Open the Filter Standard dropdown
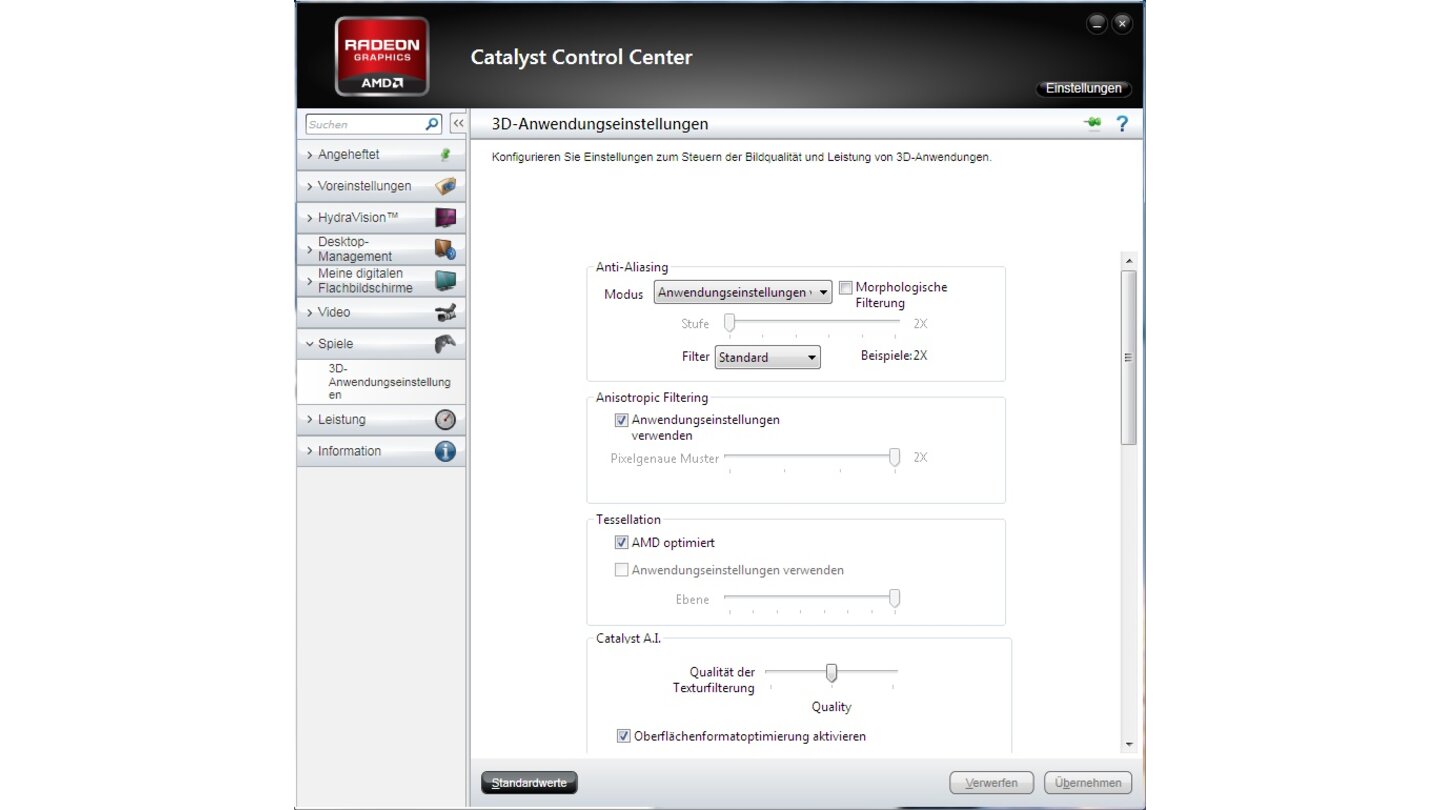 click(x=767, y=357)
